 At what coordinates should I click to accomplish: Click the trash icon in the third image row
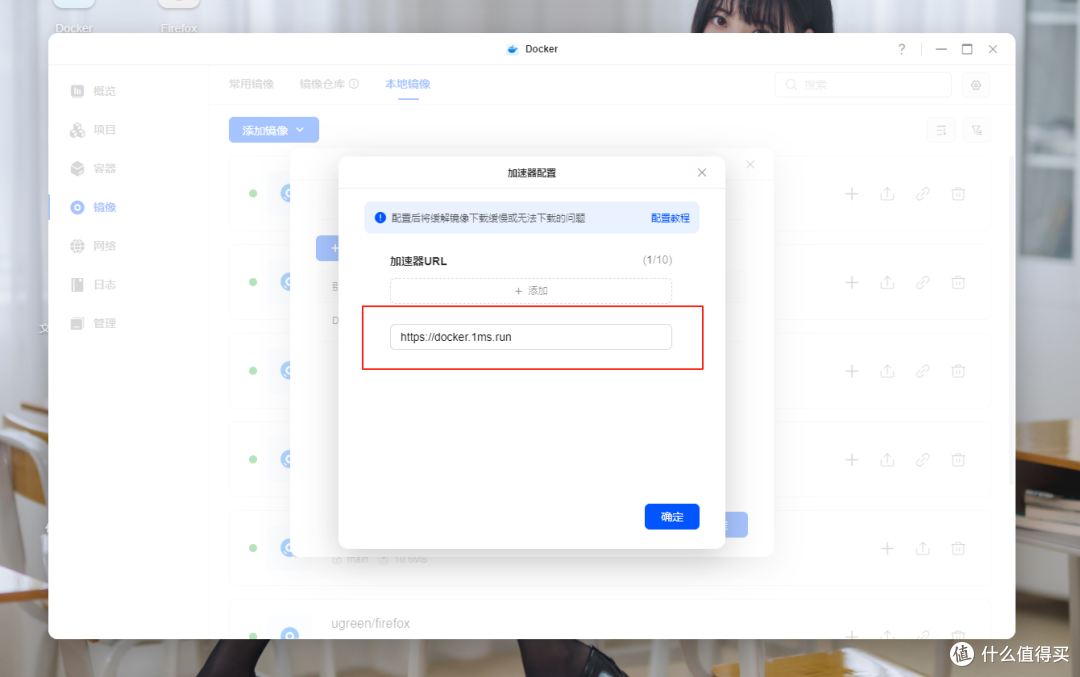[x=958, y=371]
